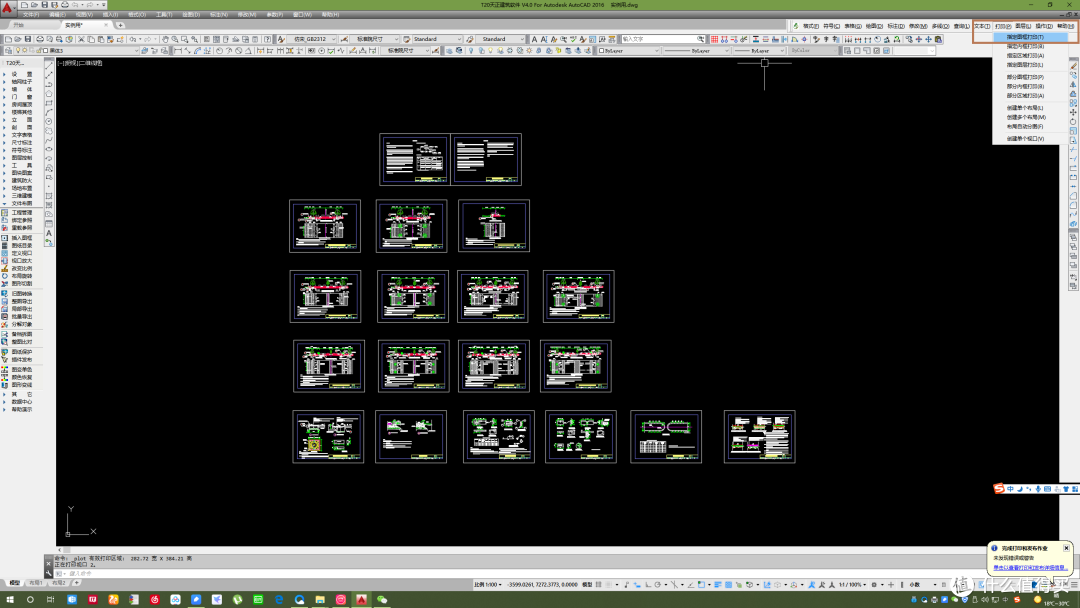Screen dimensions: 1080x608
Task: Open the ByLayer lineweight dropdown
Action: click(x=759, y=50)
